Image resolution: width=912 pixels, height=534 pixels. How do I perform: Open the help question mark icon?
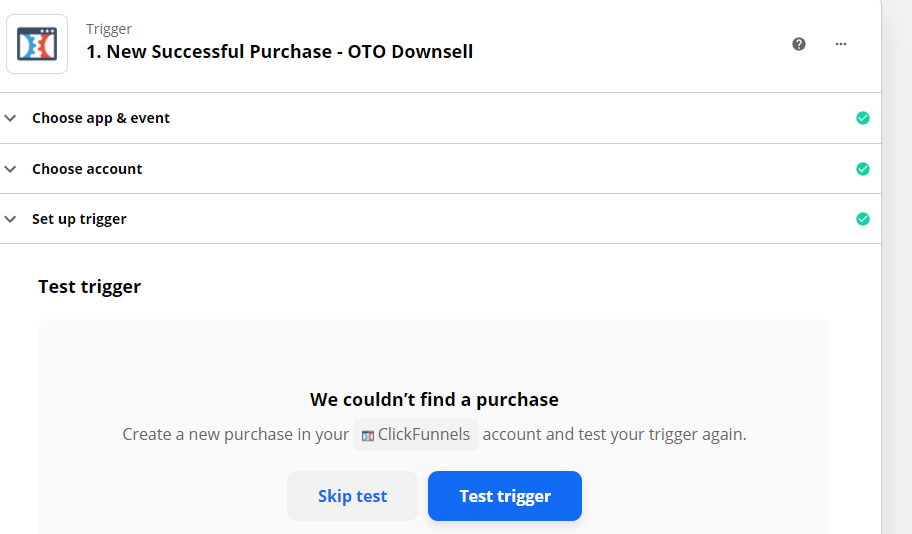pyautogui.click(x=799, y=44)
